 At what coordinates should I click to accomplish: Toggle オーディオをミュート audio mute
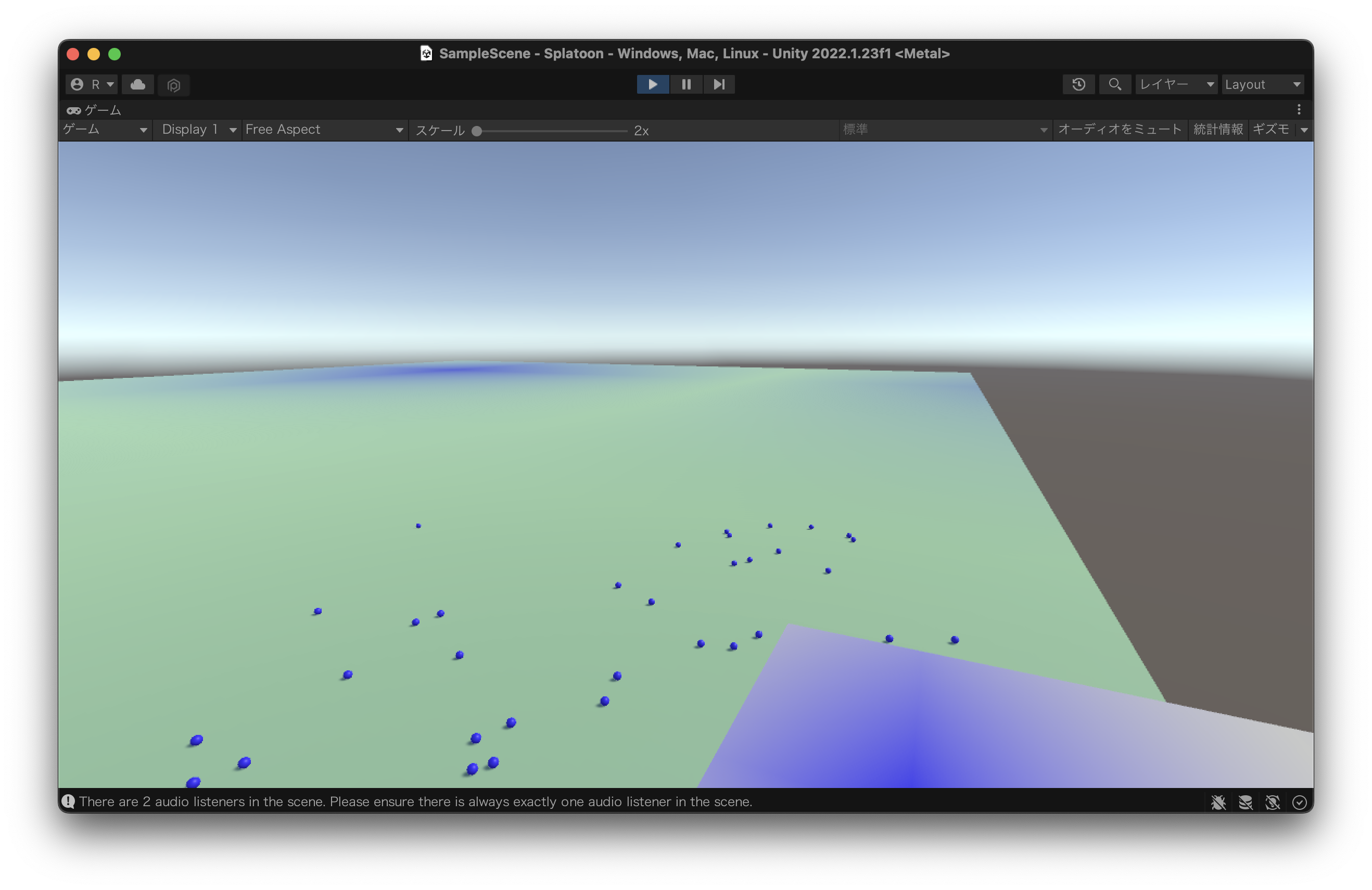point(1120,129)
